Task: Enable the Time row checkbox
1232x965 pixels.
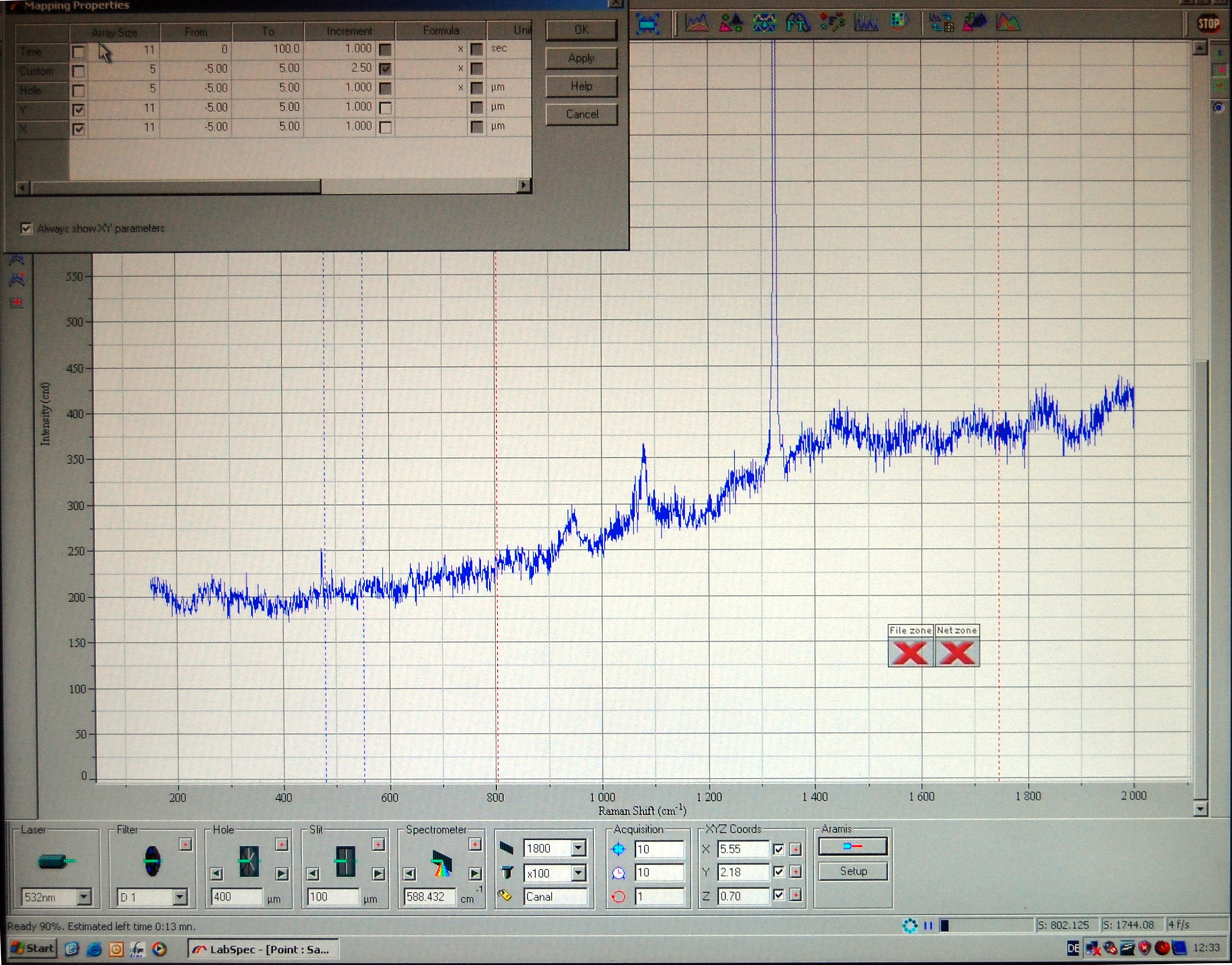Action: [x=79, y=52]
